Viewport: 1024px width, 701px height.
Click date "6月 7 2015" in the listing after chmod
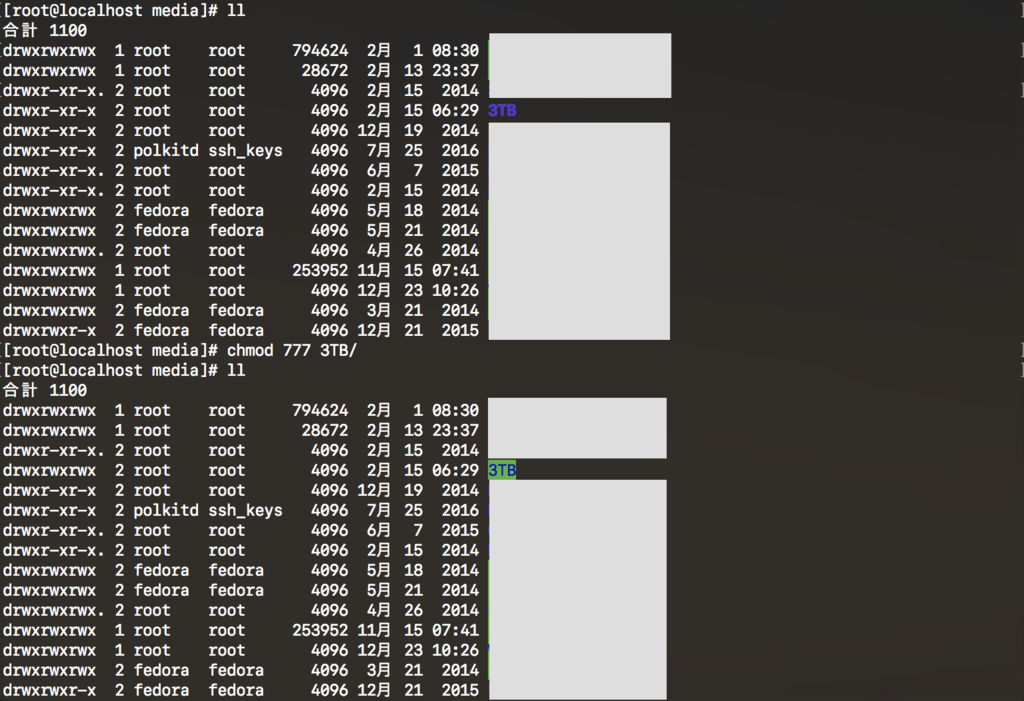click(423, 530)
